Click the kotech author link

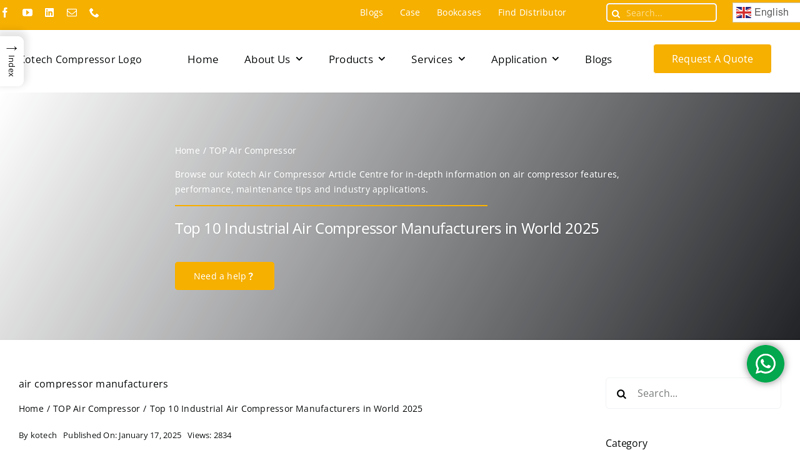(43, 435)
